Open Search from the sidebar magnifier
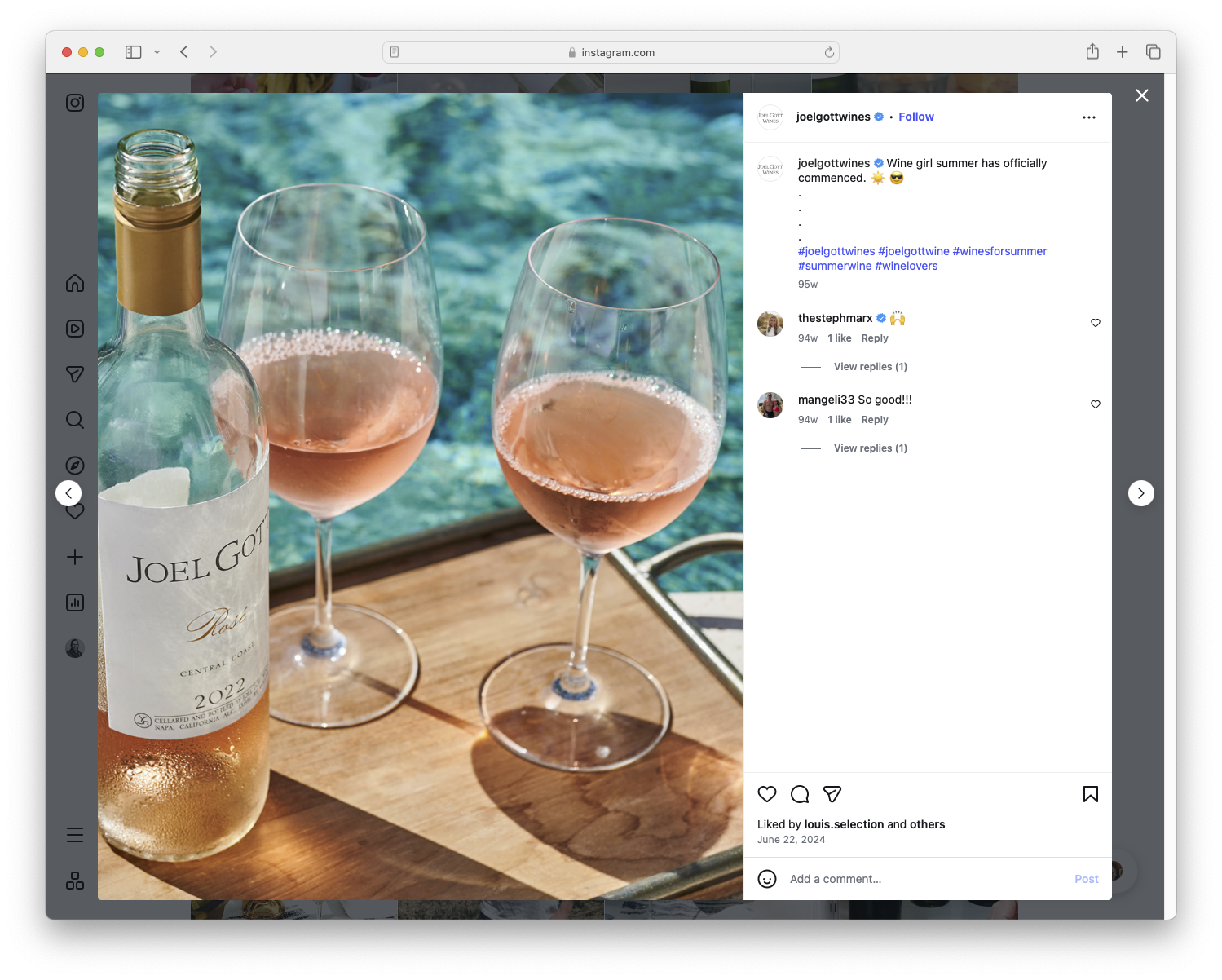This screenshot has width=1222, height=980. pyautogui.click(x=75, y=420)
